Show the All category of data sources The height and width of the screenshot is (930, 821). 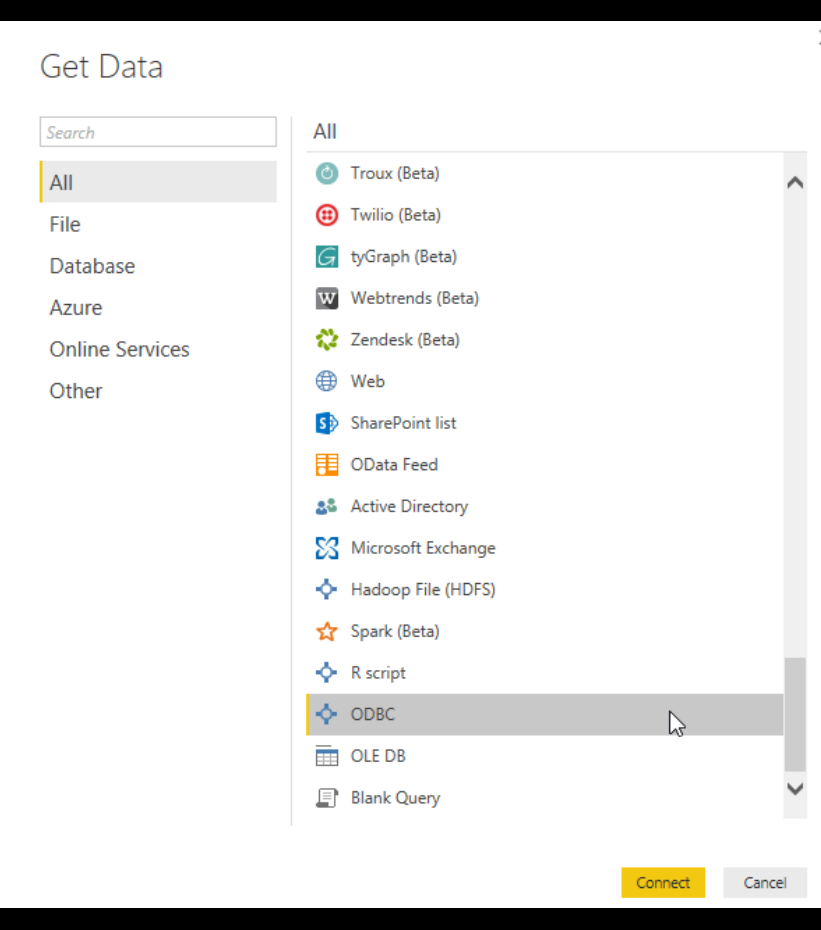tap(158, 182)
